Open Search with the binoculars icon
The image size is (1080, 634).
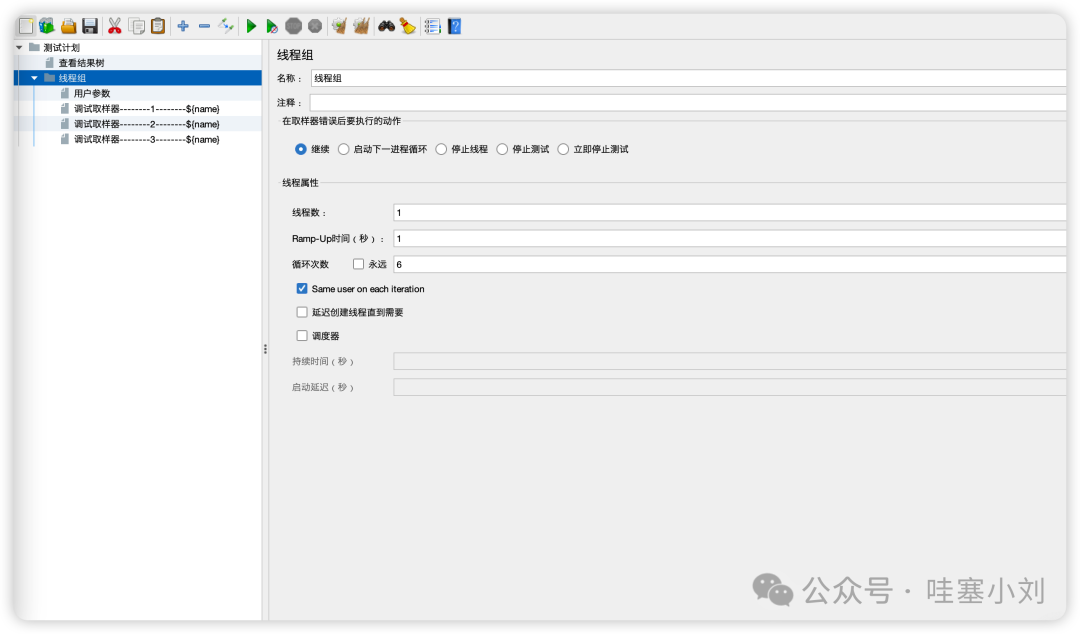pyautogui.click(x=386, y=26)
